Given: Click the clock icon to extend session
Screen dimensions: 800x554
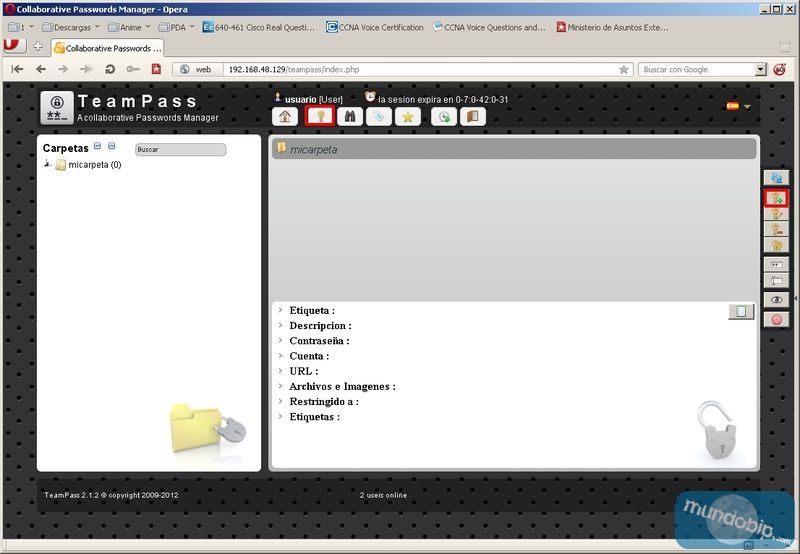Looking at the screenshot, I should (x=444, y=117).
